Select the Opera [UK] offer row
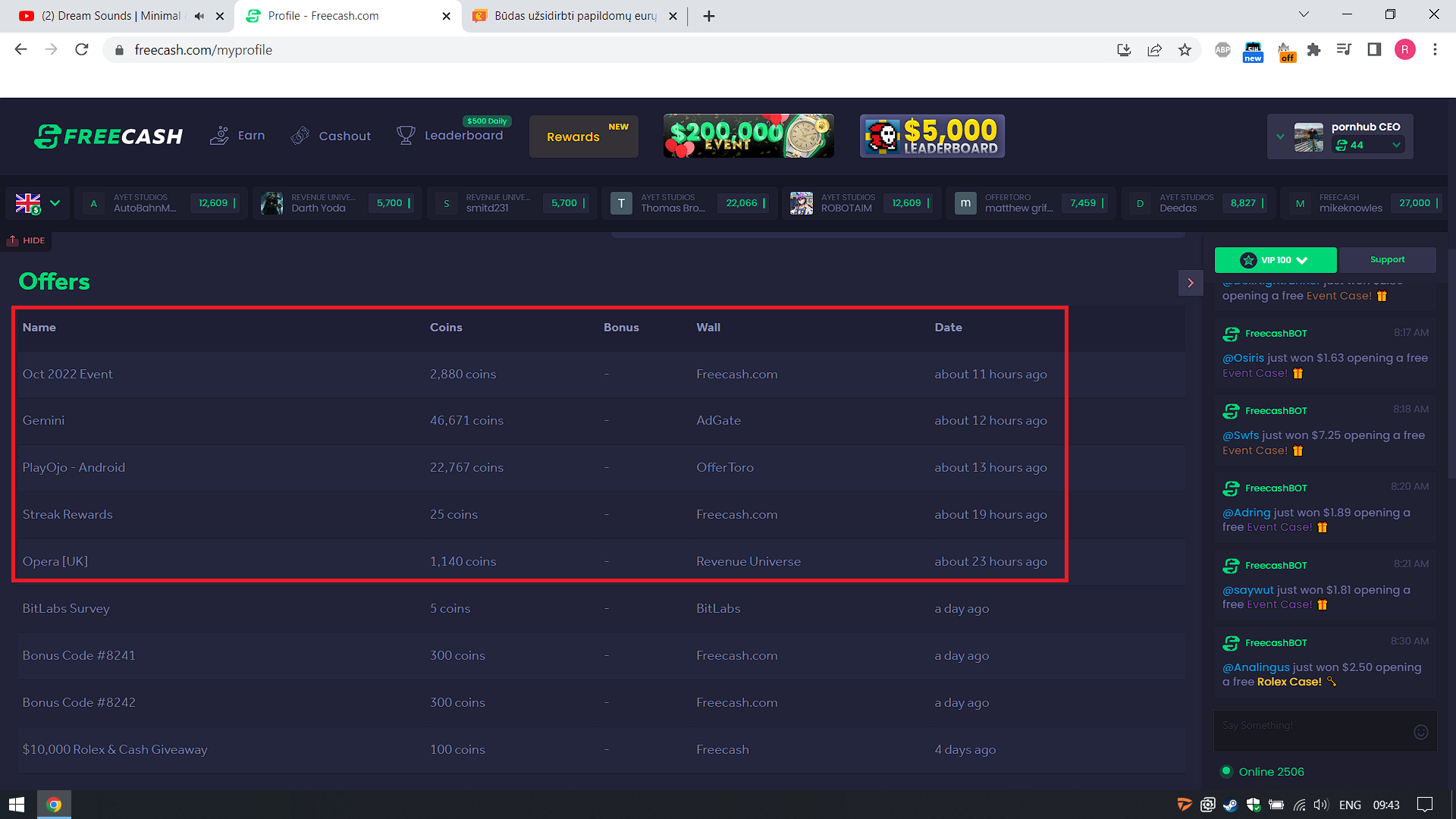The height and width of the screenshot is (819, 1456). click(x=601, y=562)
